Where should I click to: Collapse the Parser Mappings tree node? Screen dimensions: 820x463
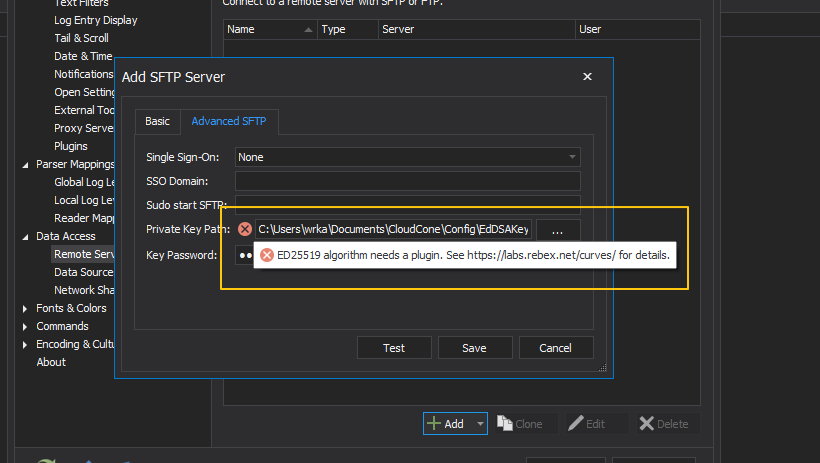coord(25,165)
